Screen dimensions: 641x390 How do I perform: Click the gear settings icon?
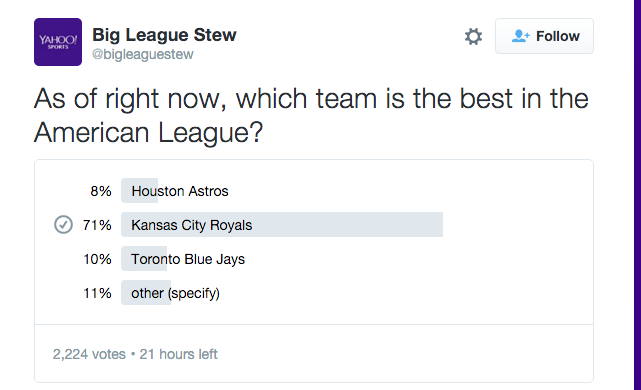pyautogui.click(x=473, y=36)
